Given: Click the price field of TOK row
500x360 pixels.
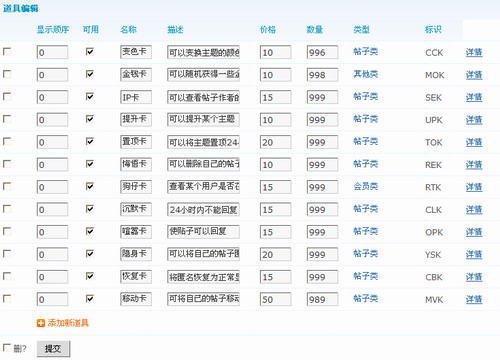Looking at the screenshot, I should coord(275,142).
